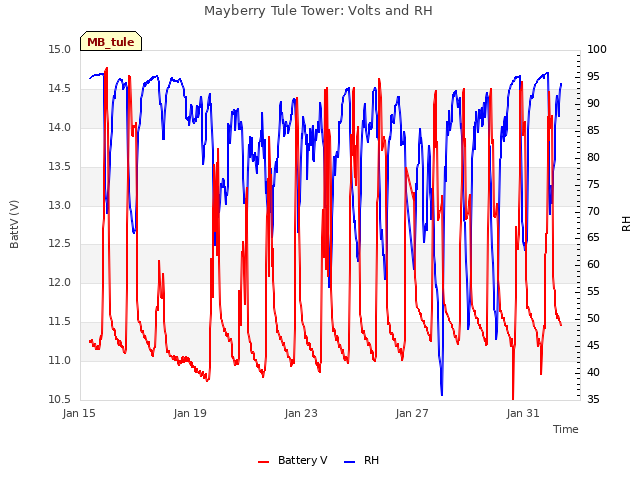Click the Jan 27 x-axis tick label
This screenshot has width=640, height=480.
click(x=412, y=413)
